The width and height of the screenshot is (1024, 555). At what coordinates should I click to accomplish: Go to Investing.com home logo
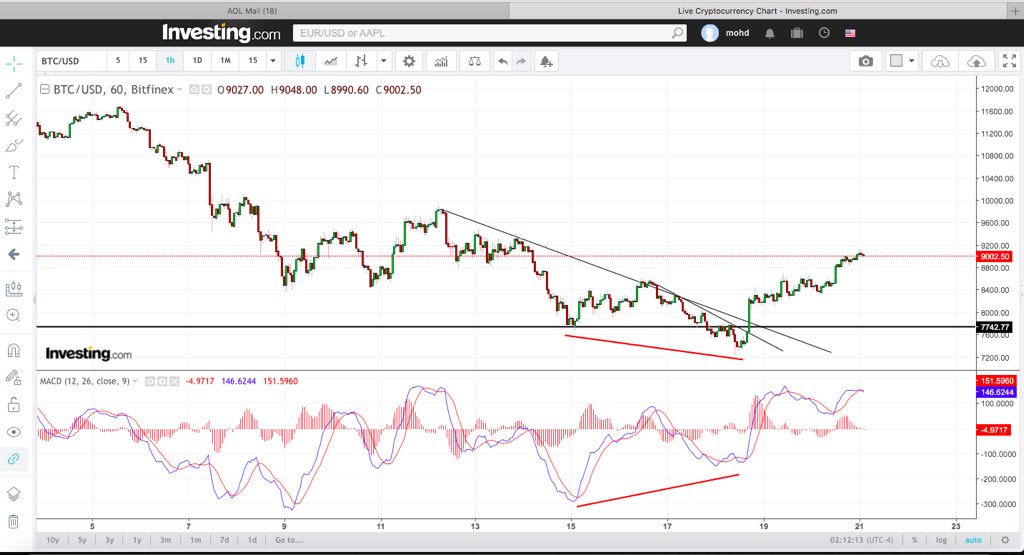coord(221,33)
